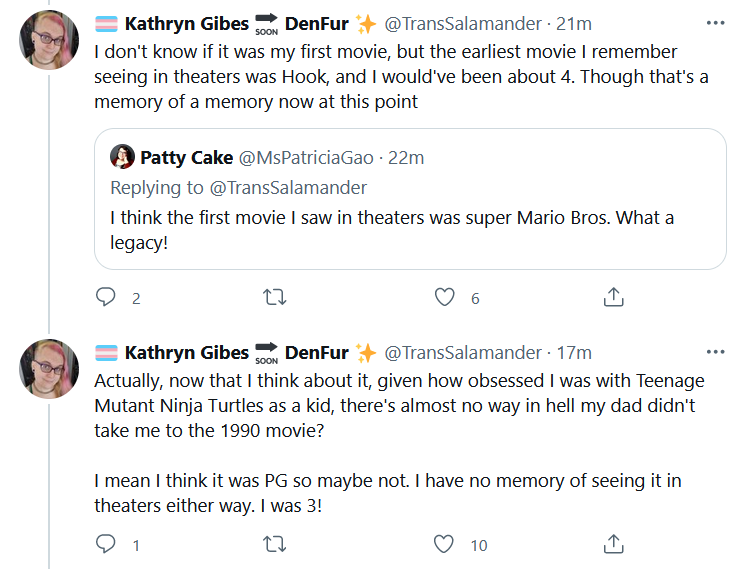Open the @MsPatriciaGao handle in quoted tweet
This screenshot has height=569, width=746.
[306, 157]
